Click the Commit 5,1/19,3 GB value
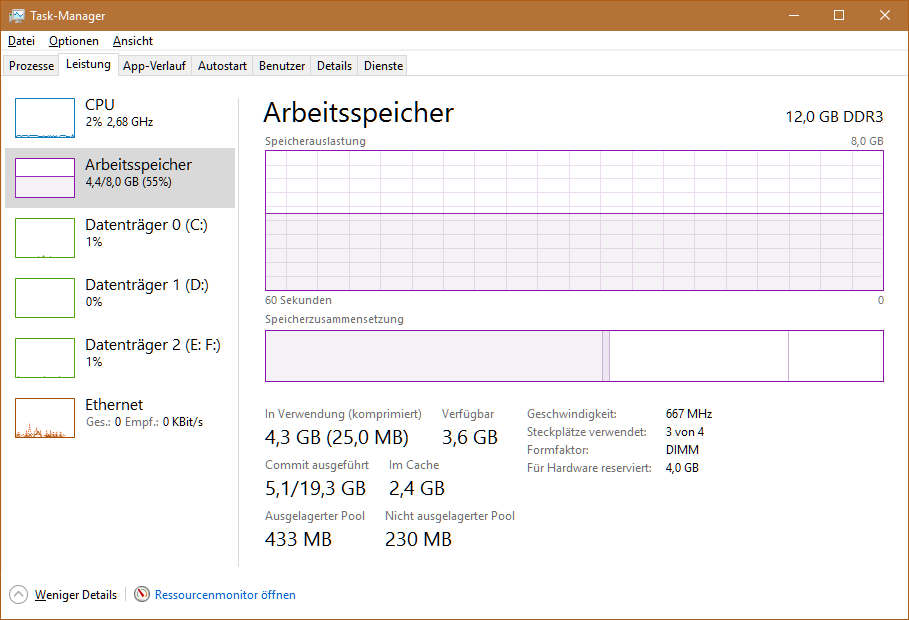The height and width of the screenshot is (620, 909). [315, 488]
